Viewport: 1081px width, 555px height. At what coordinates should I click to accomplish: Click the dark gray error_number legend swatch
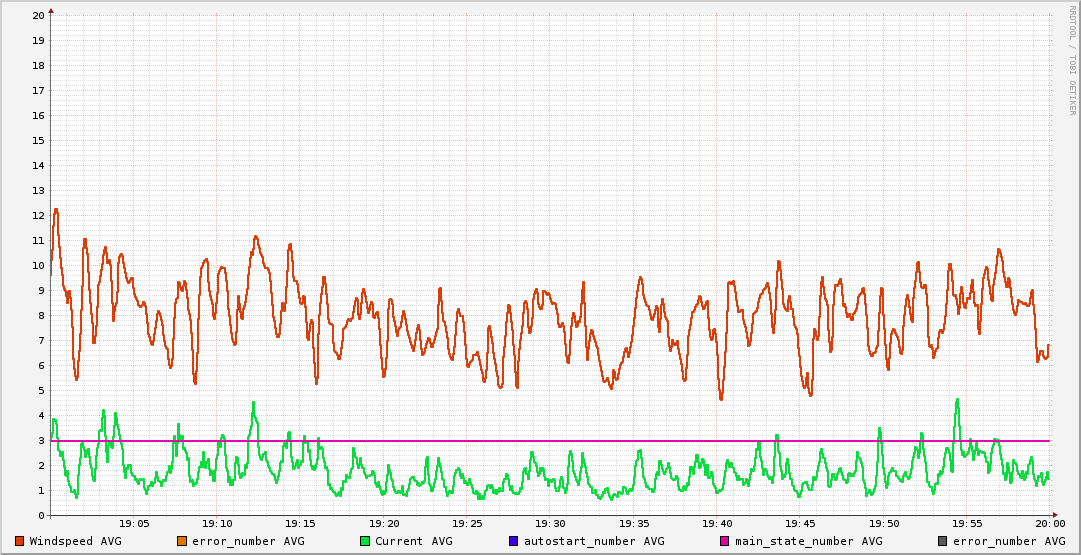click(x=942, y=541)
